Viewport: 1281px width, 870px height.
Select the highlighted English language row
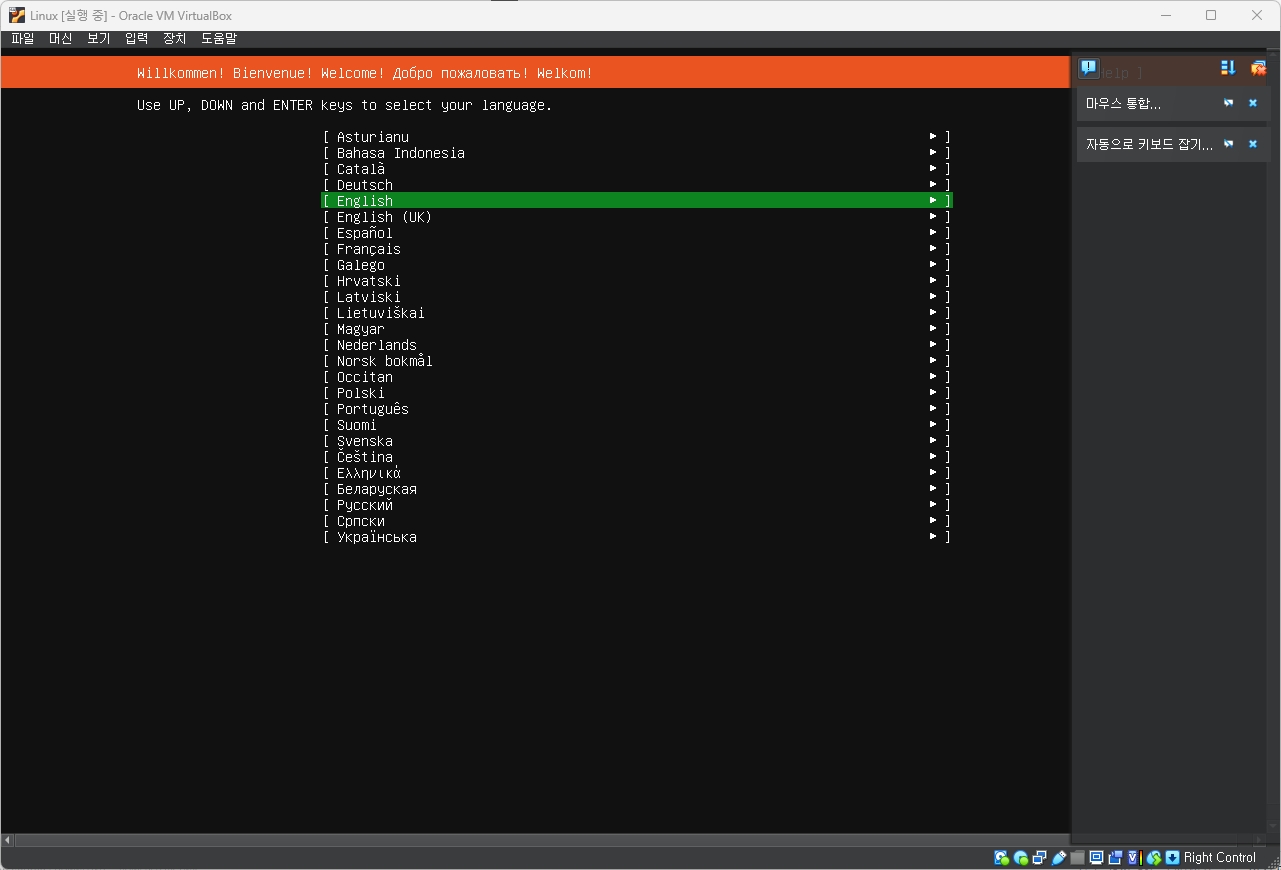tap(637, 201)
